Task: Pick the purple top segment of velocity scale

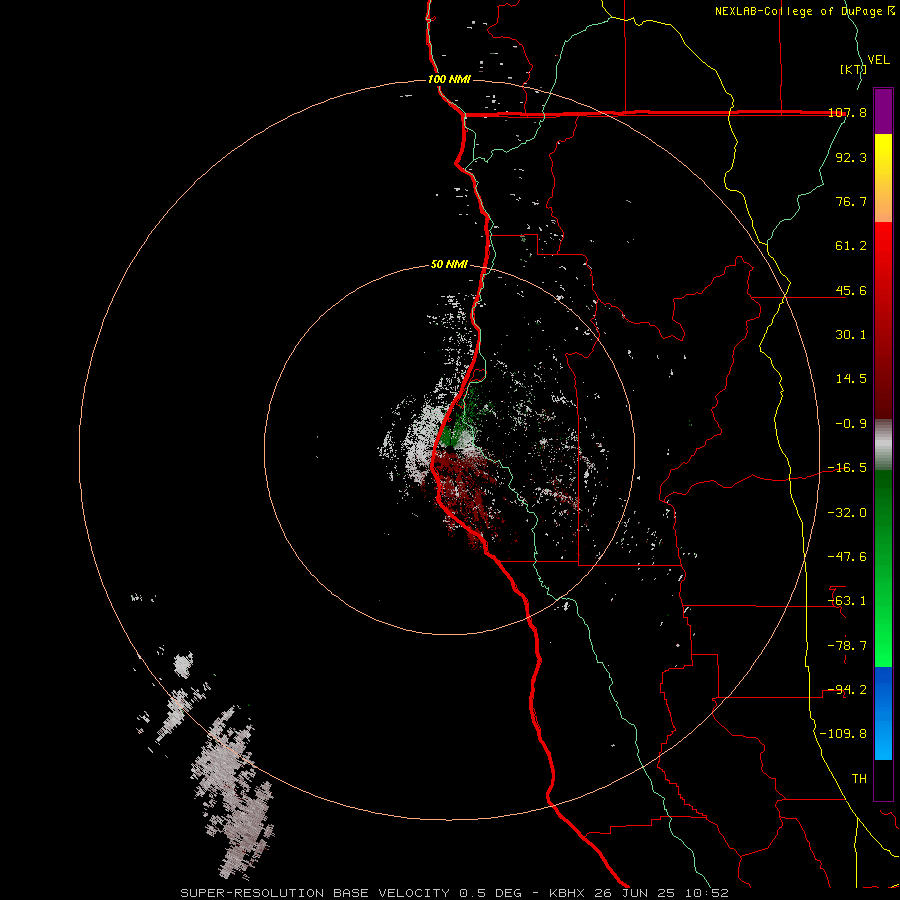Action: coord(883,111)
